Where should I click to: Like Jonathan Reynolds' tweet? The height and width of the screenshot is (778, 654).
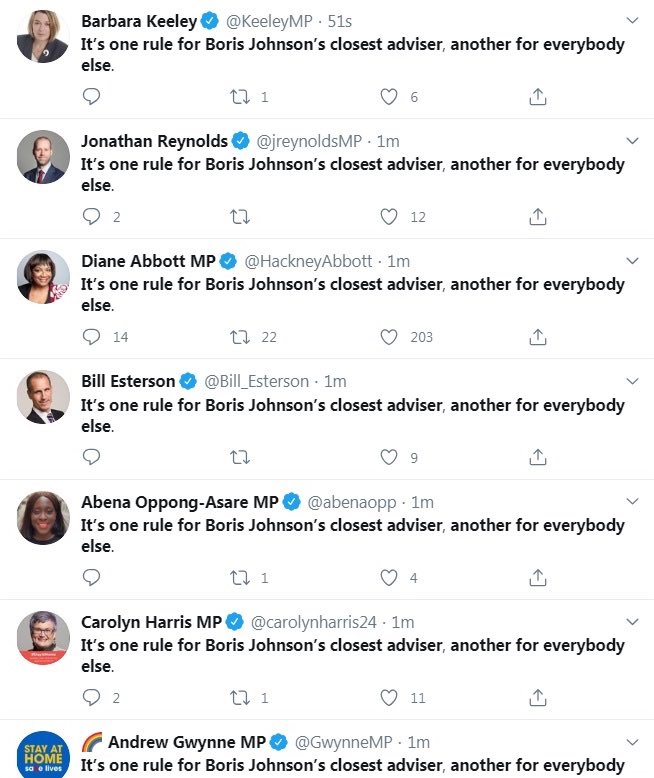[x=389, y=217]
